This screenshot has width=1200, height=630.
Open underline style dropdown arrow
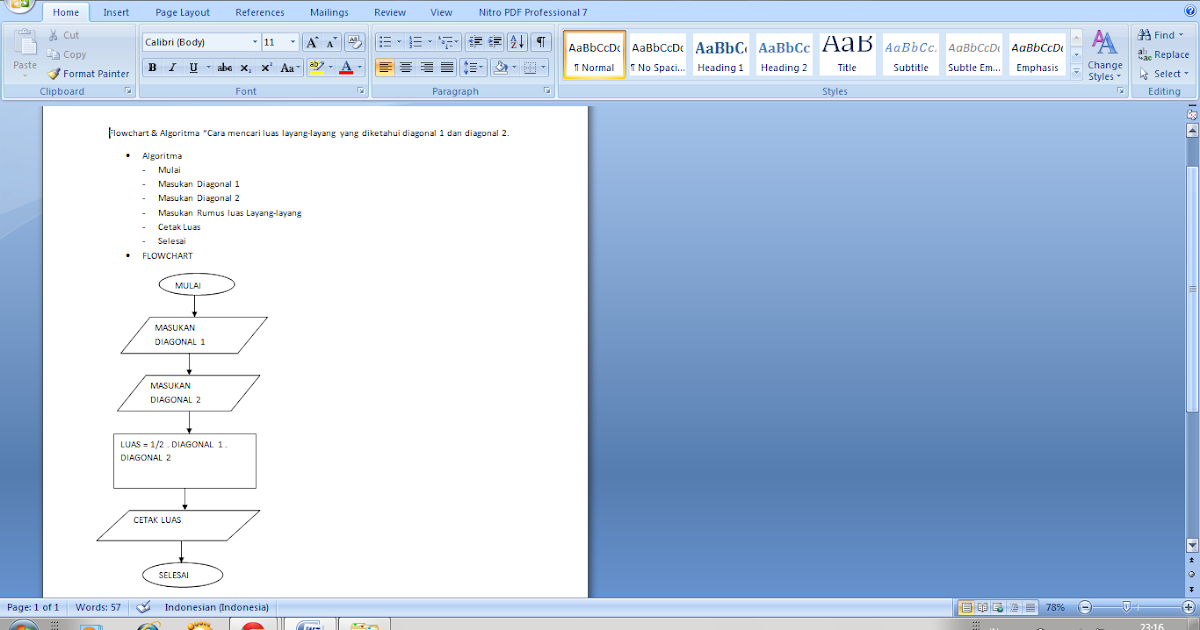[207, 68]
